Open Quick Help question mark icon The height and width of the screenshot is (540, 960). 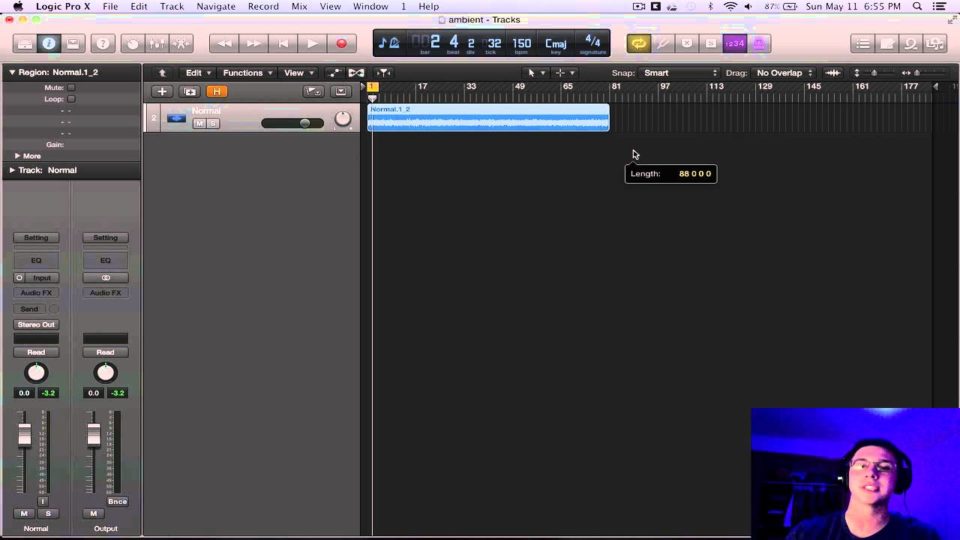coord(103,43)
